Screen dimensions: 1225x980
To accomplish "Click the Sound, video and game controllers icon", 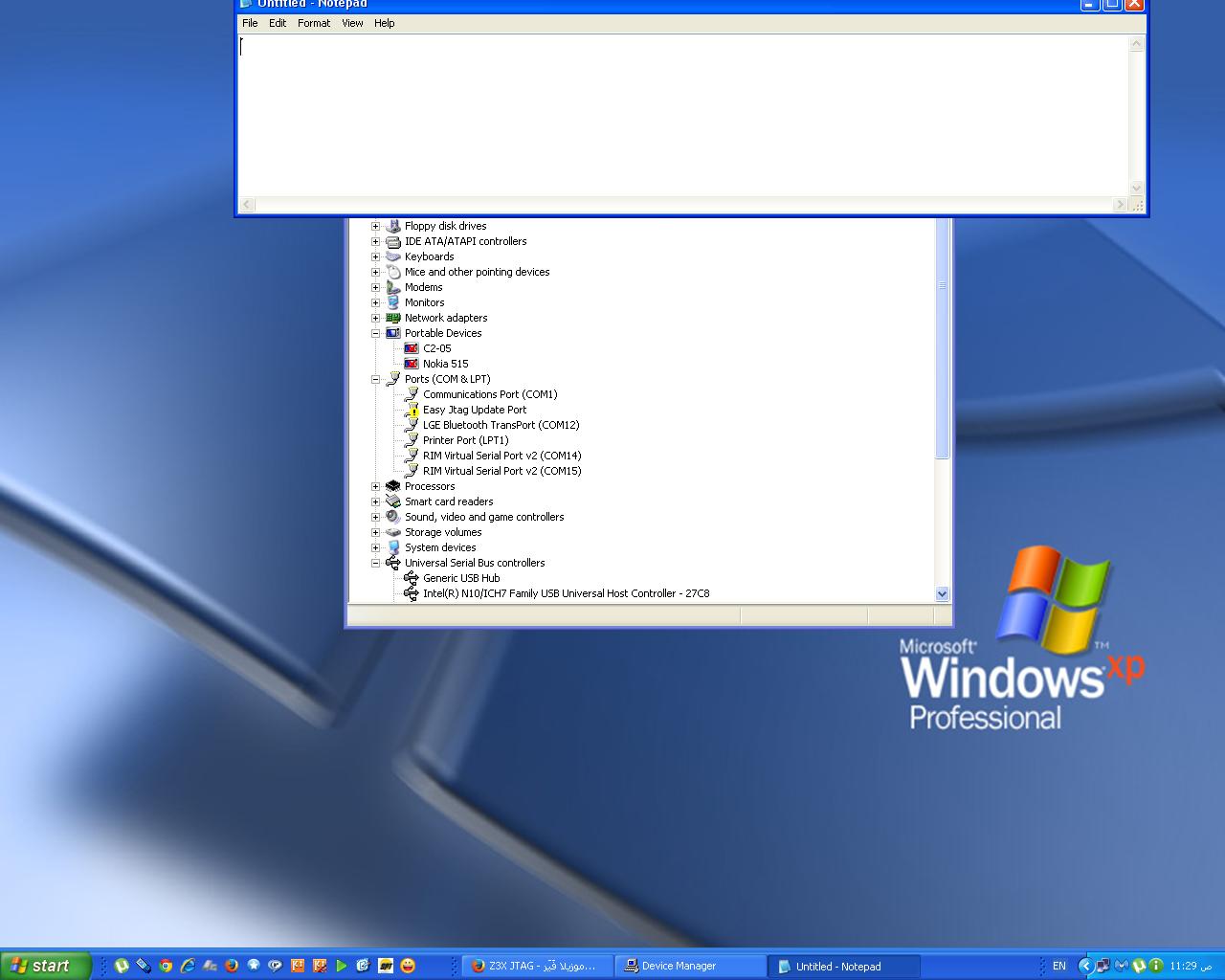I will pyautogui.click(x=392, y=517).
